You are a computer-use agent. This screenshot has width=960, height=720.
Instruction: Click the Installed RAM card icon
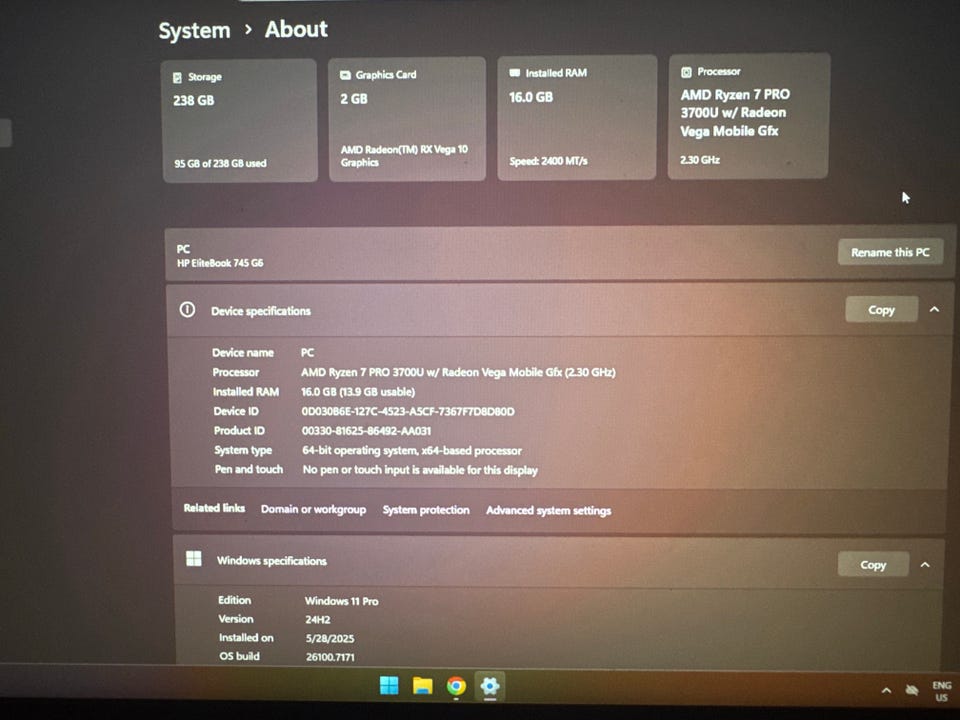click(514, 73)
